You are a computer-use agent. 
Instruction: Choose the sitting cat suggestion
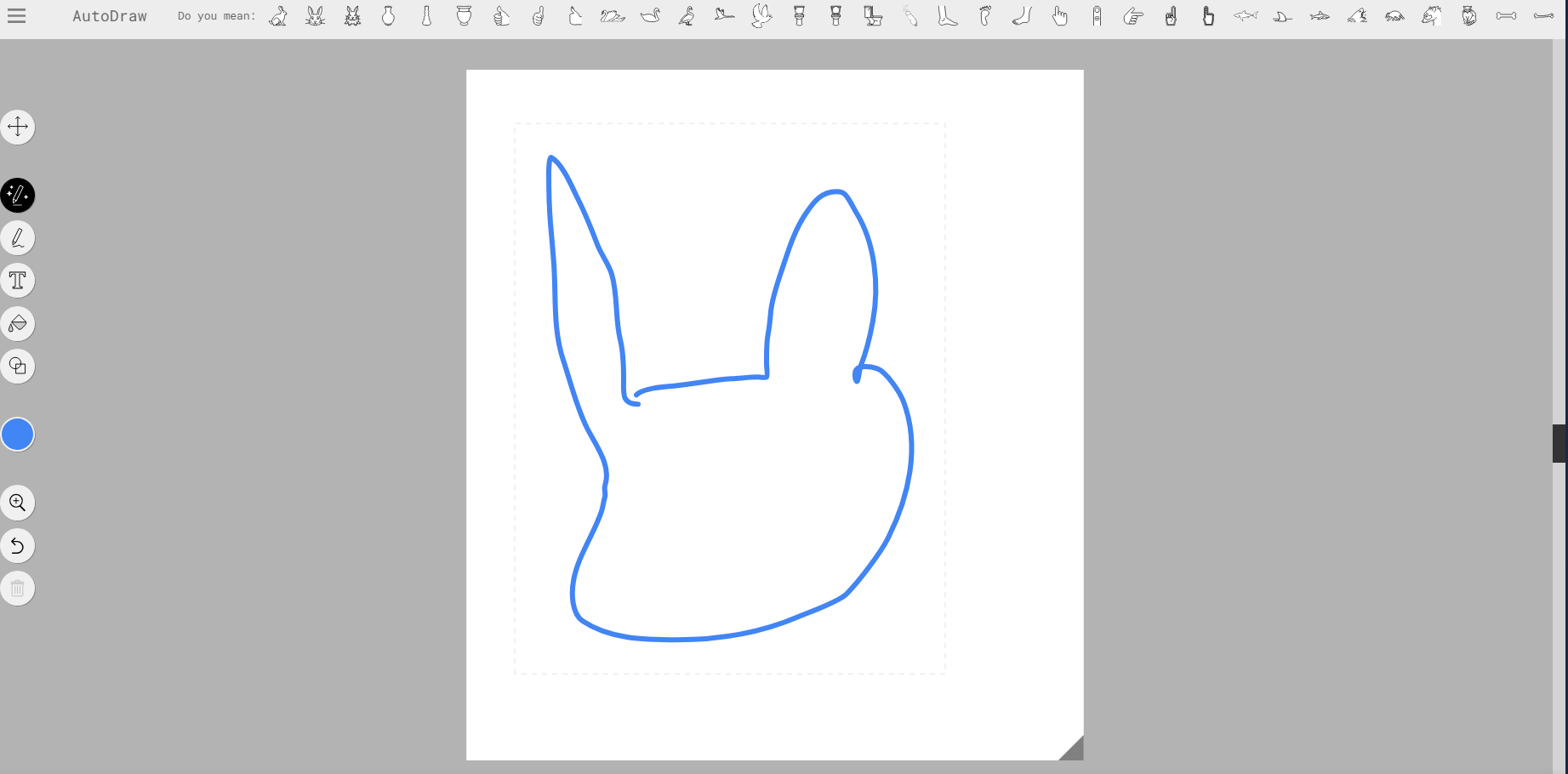1469,16
